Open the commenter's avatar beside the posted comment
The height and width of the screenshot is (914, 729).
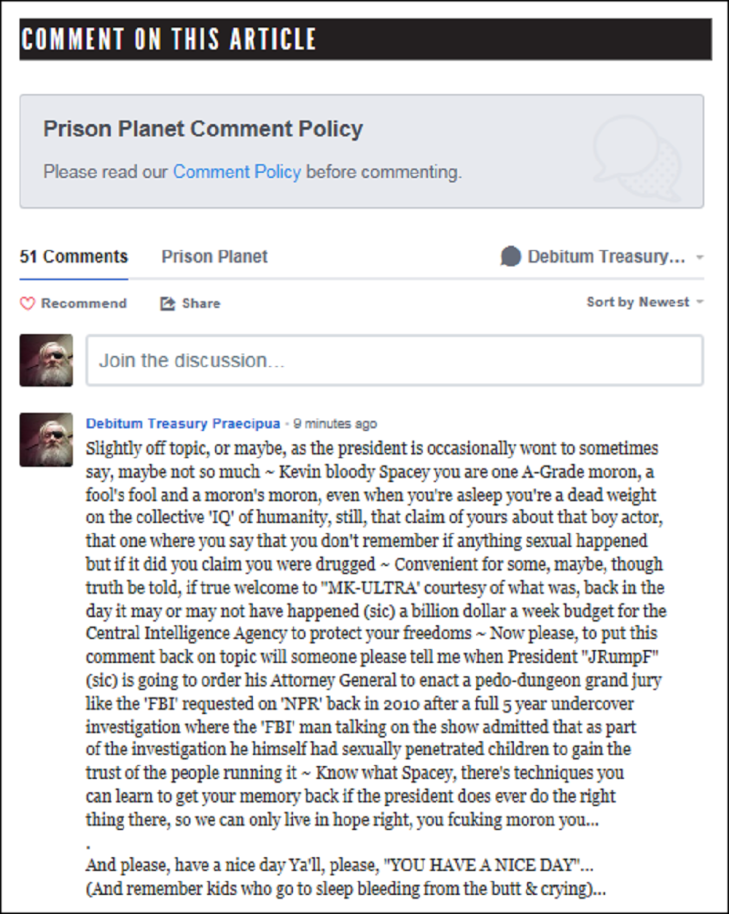(46, 440)
